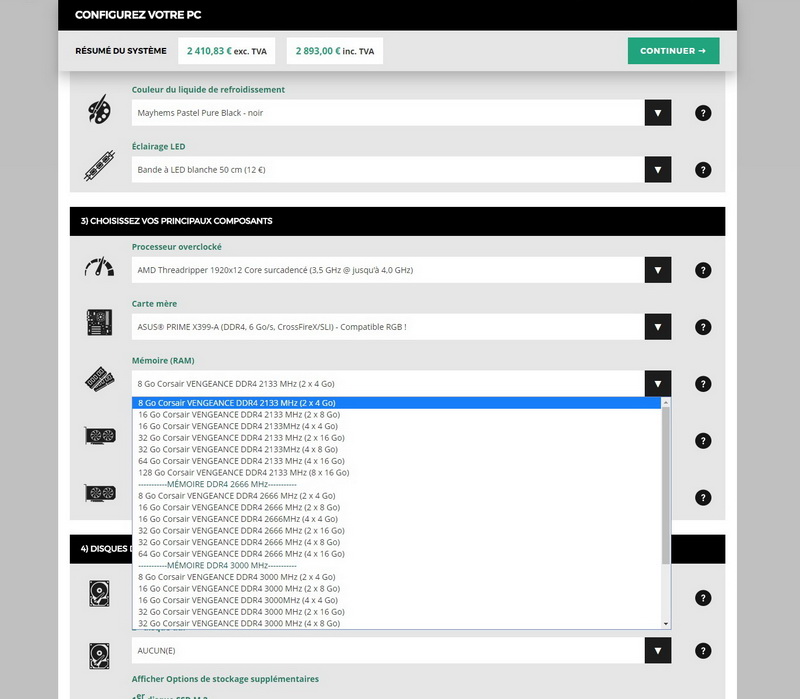
Task: Open help for coolant liquid color
Action: (x=703, y=113)
